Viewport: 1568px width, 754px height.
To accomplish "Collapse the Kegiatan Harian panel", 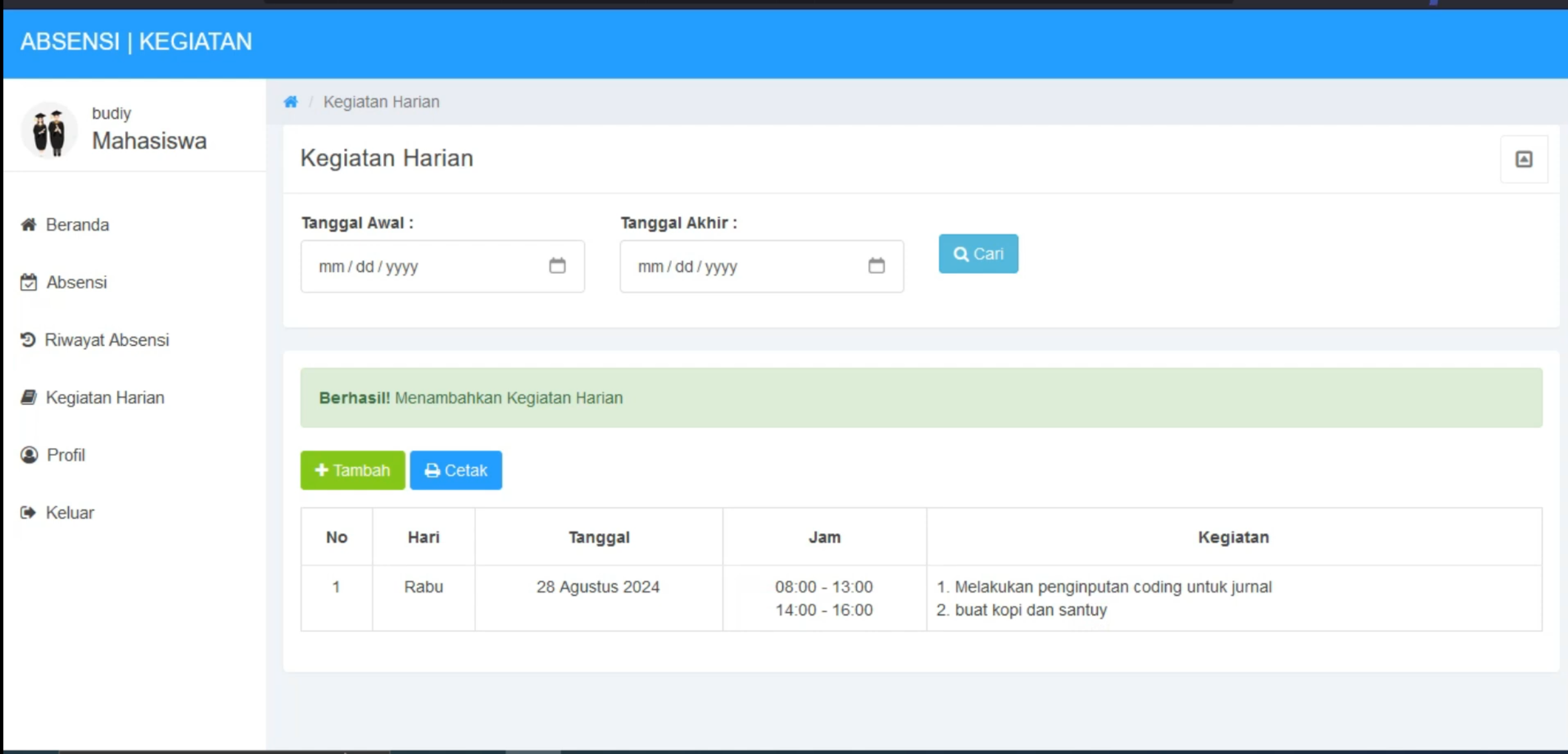I will (x=1524, y=159).
